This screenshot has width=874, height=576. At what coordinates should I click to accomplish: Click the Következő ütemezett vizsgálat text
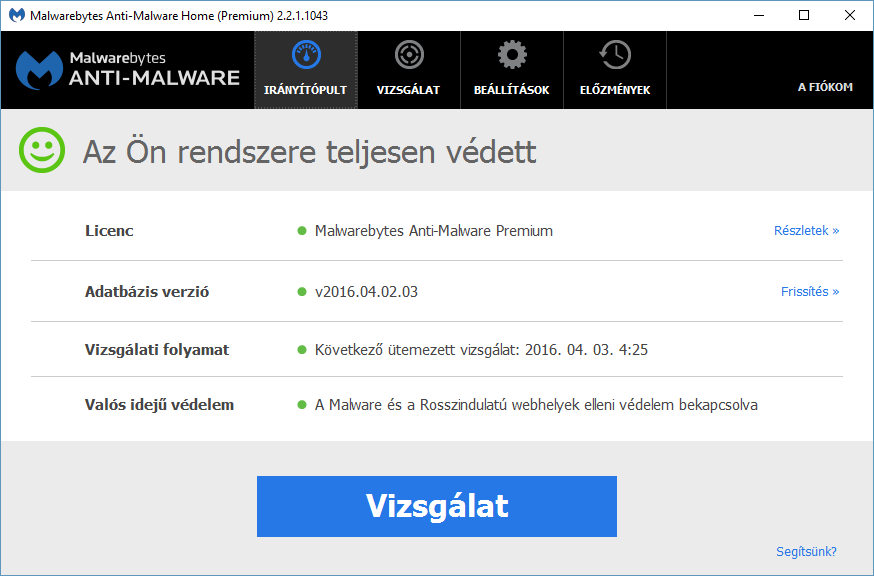481,350
